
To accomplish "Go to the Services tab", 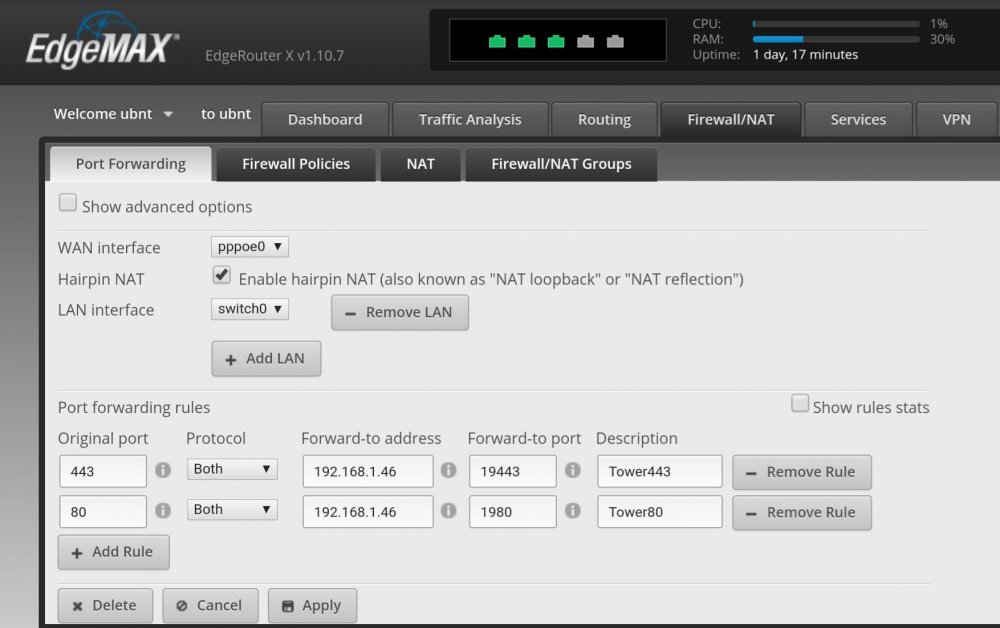I will click(x=858, y=119).
